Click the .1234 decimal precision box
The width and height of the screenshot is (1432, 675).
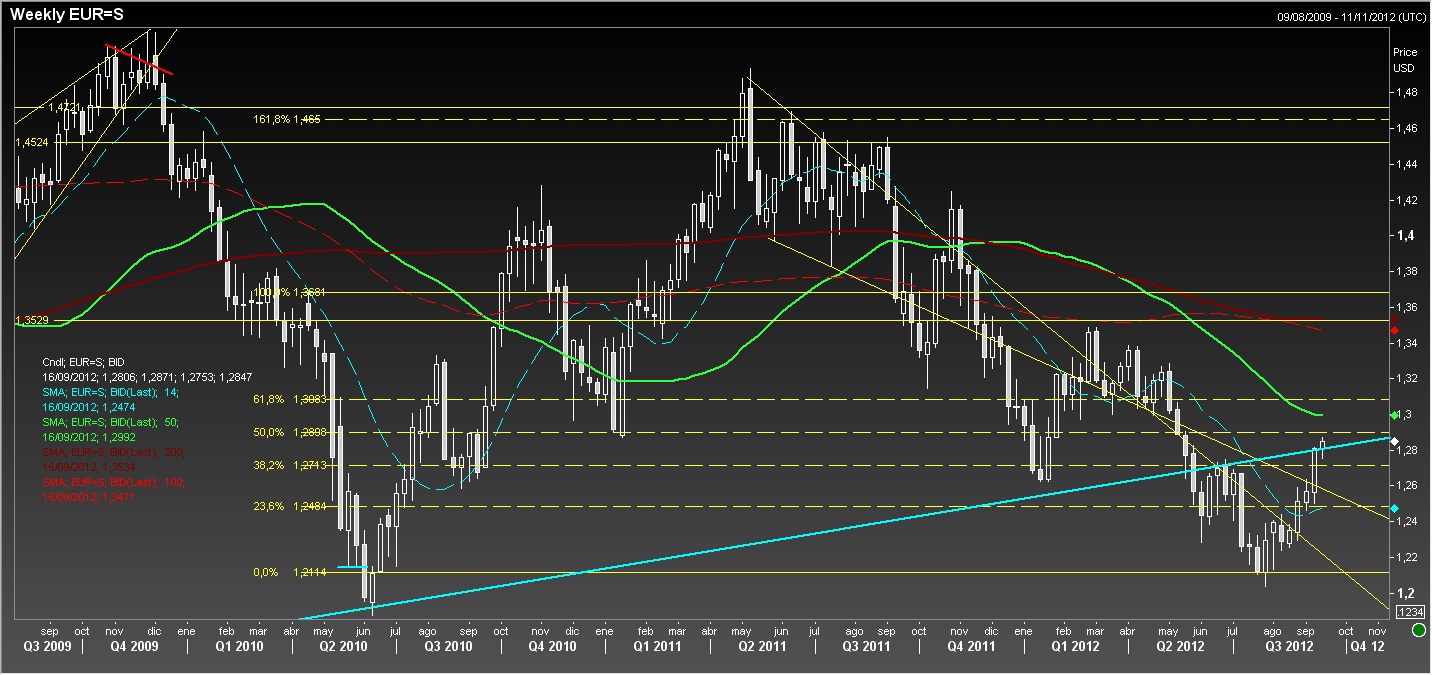(1408, 611)
